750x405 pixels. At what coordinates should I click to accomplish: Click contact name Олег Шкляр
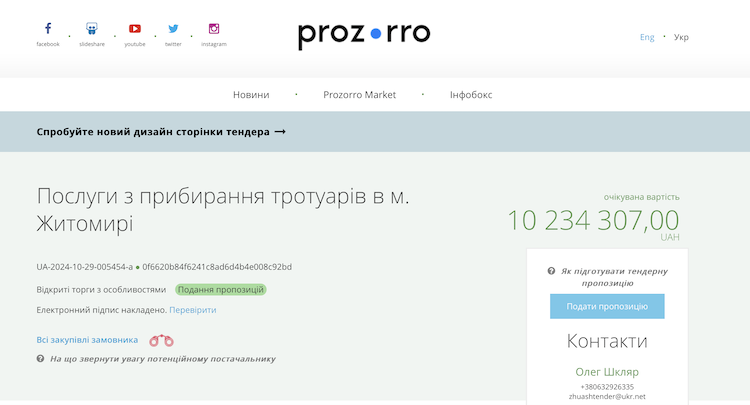coord(607,372)
